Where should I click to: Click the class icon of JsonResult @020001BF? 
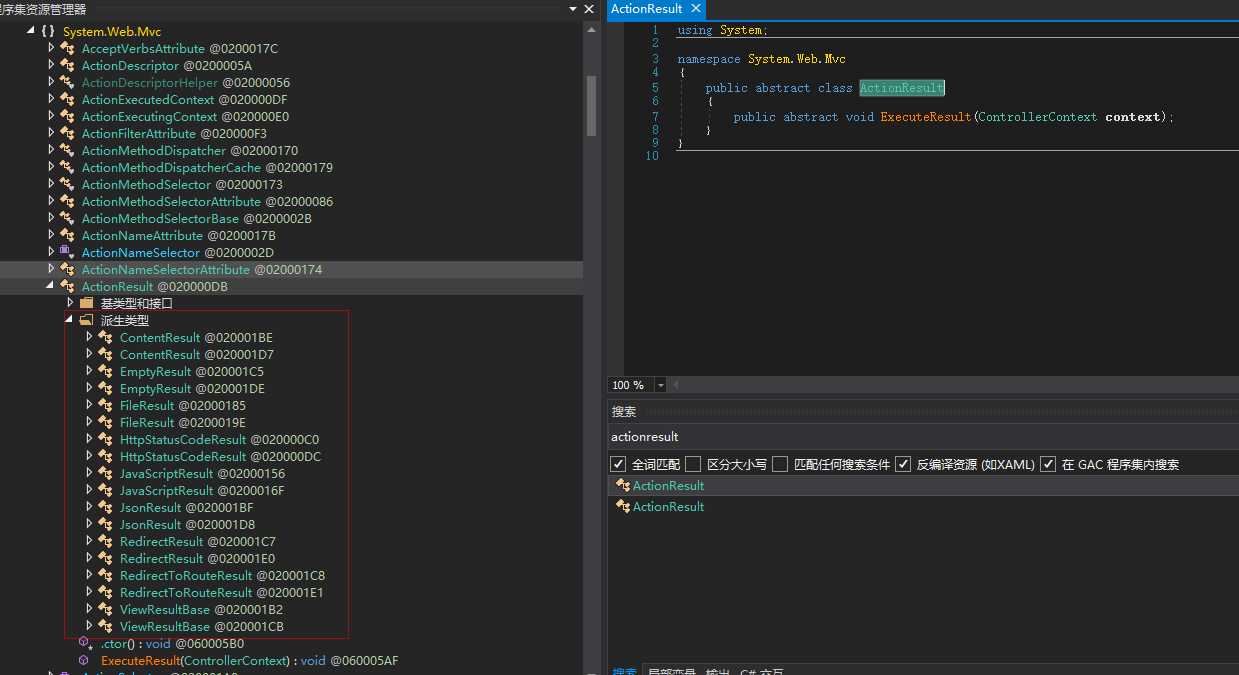105,508
